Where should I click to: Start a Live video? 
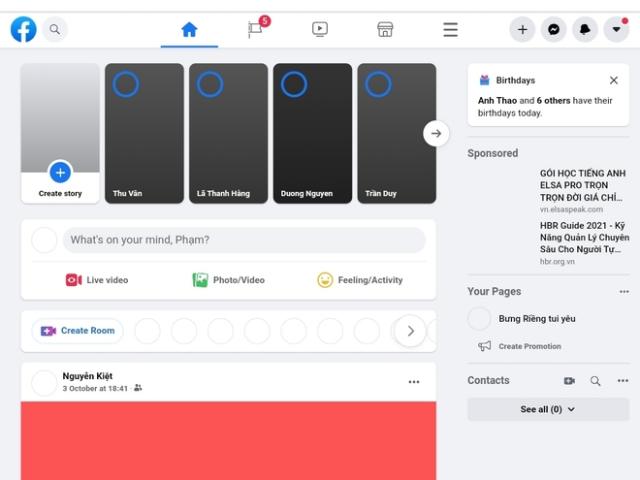coord(97,280)
